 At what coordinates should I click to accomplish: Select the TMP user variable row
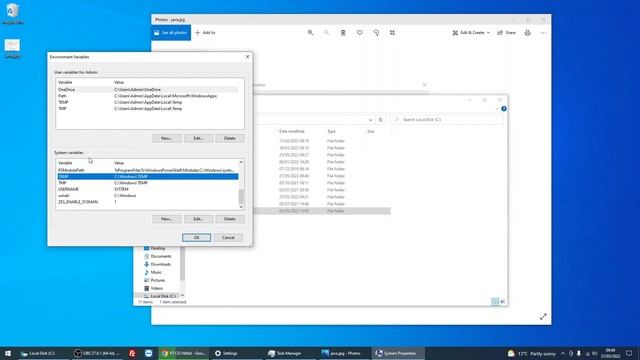point(147,109)
